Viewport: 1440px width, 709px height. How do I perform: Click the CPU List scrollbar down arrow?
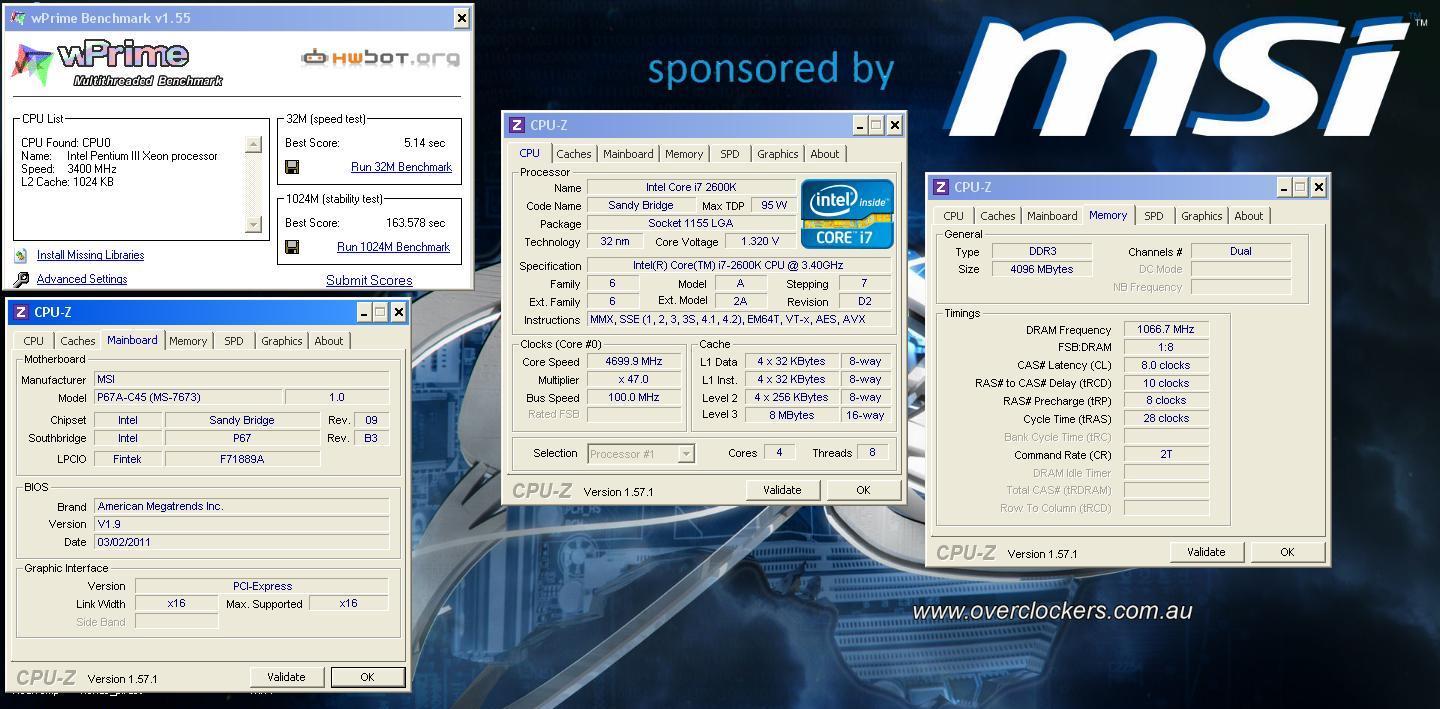(x=253, y=225)
